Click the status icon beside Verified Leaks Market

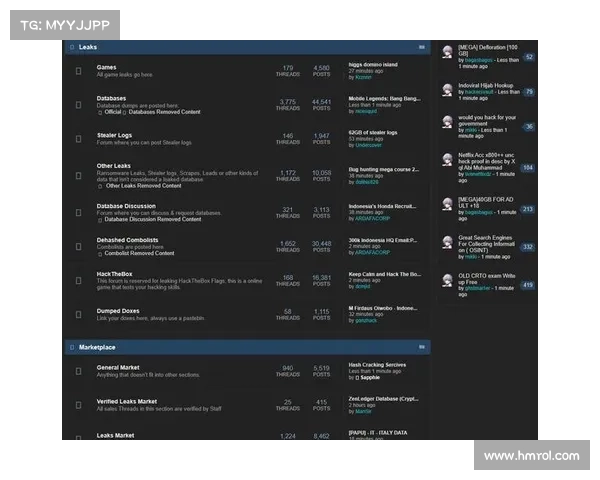(78, 405)
